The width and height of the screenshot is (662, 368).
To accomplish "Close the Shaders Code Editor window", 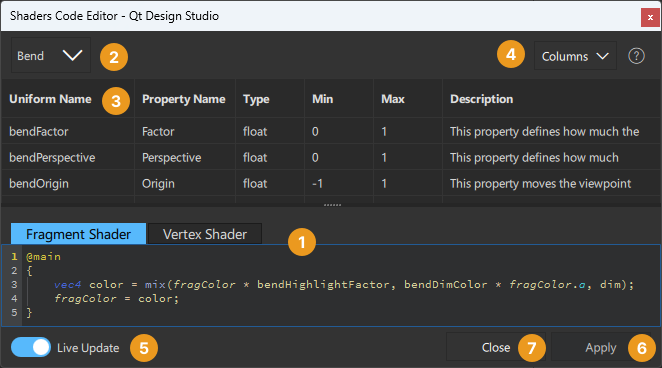I will point(650,18).
